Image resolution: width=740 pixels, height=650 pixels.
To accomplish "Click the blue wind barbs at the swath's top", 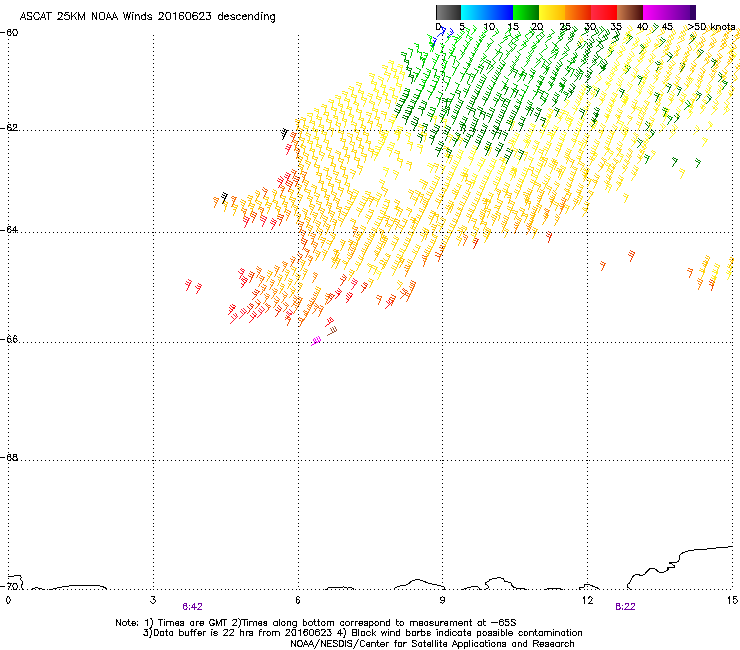I will [444, 34].
